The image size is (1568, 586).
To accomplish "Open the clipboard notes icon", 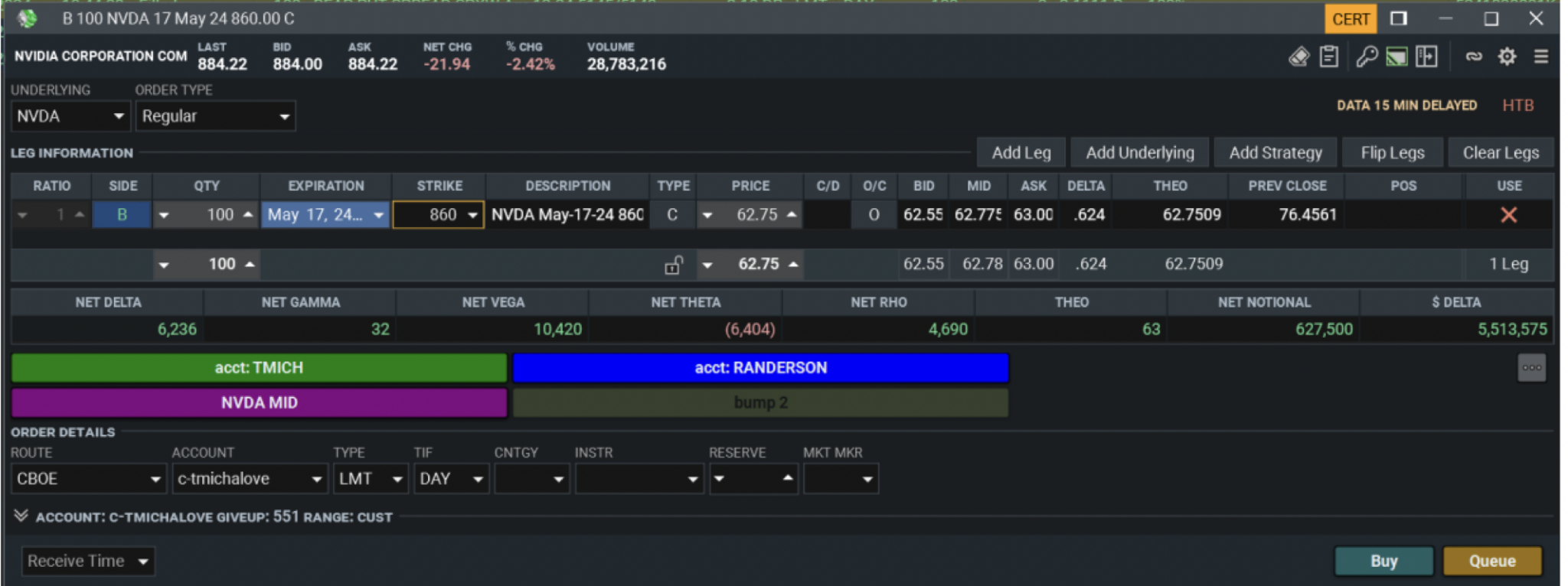I will coord(1329,57).
